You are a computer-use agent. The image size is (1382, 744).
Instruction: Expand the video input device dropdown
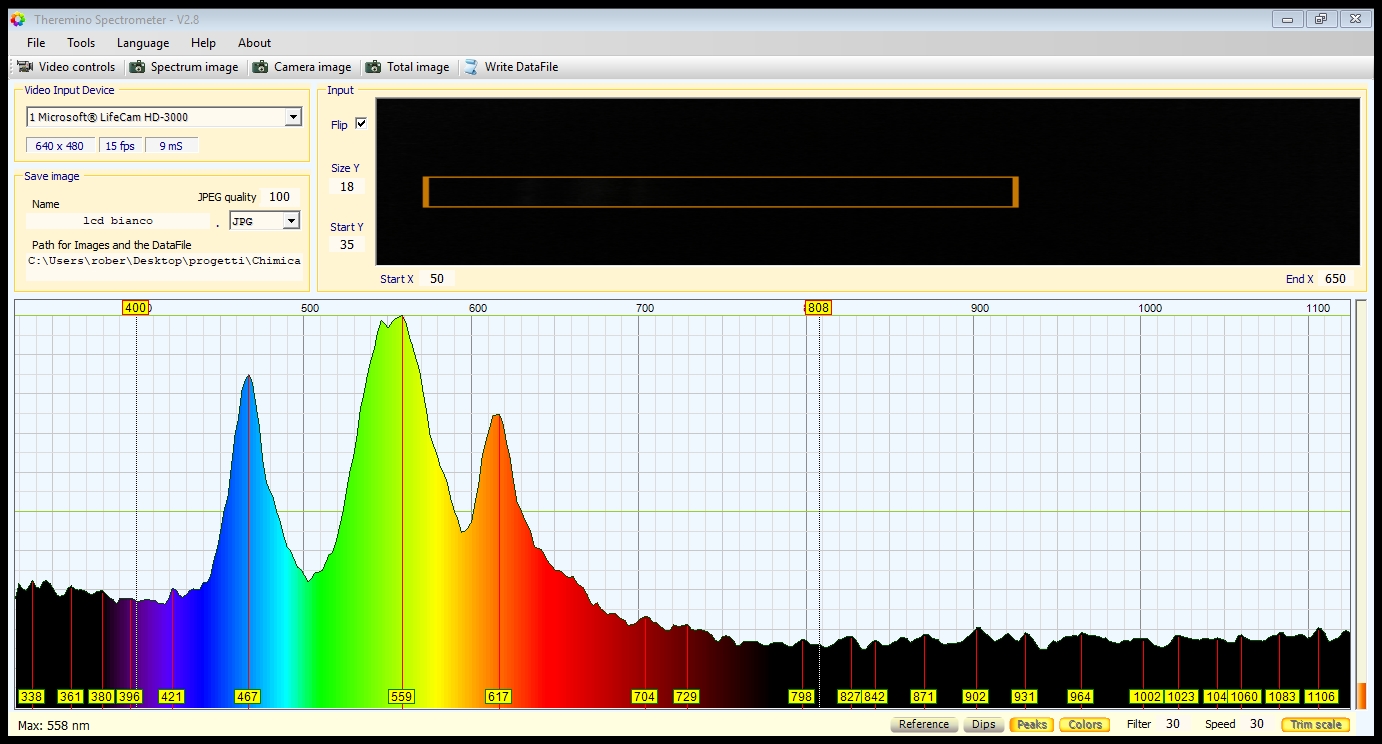pyautogui.click(x=292, y=117)
